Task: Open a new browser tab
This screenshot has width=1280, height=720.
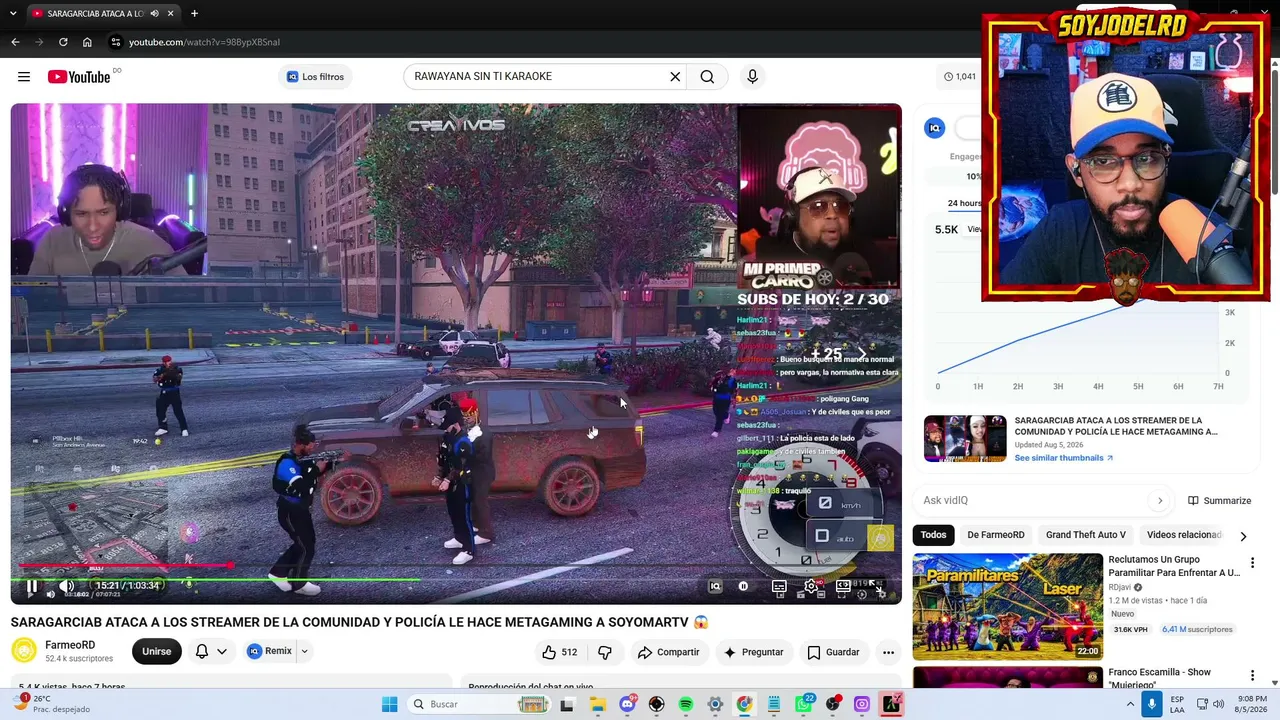Action: click(x=194, y=13)
